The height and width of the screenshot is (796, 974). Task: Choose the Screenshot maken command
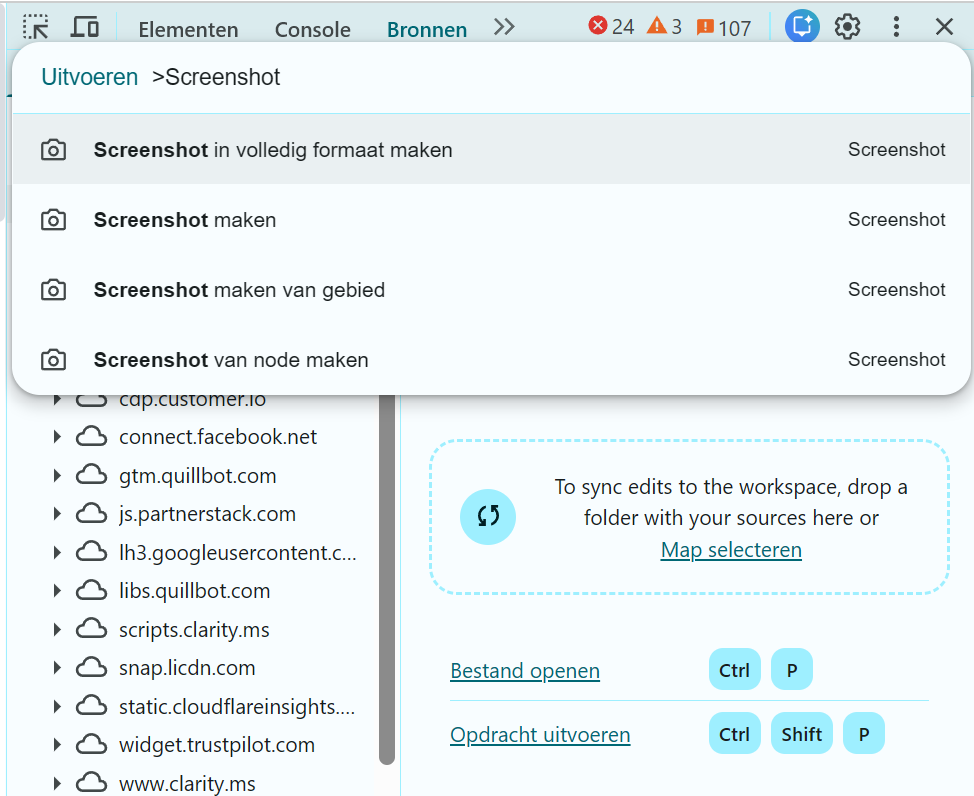(x=491, y=220)
